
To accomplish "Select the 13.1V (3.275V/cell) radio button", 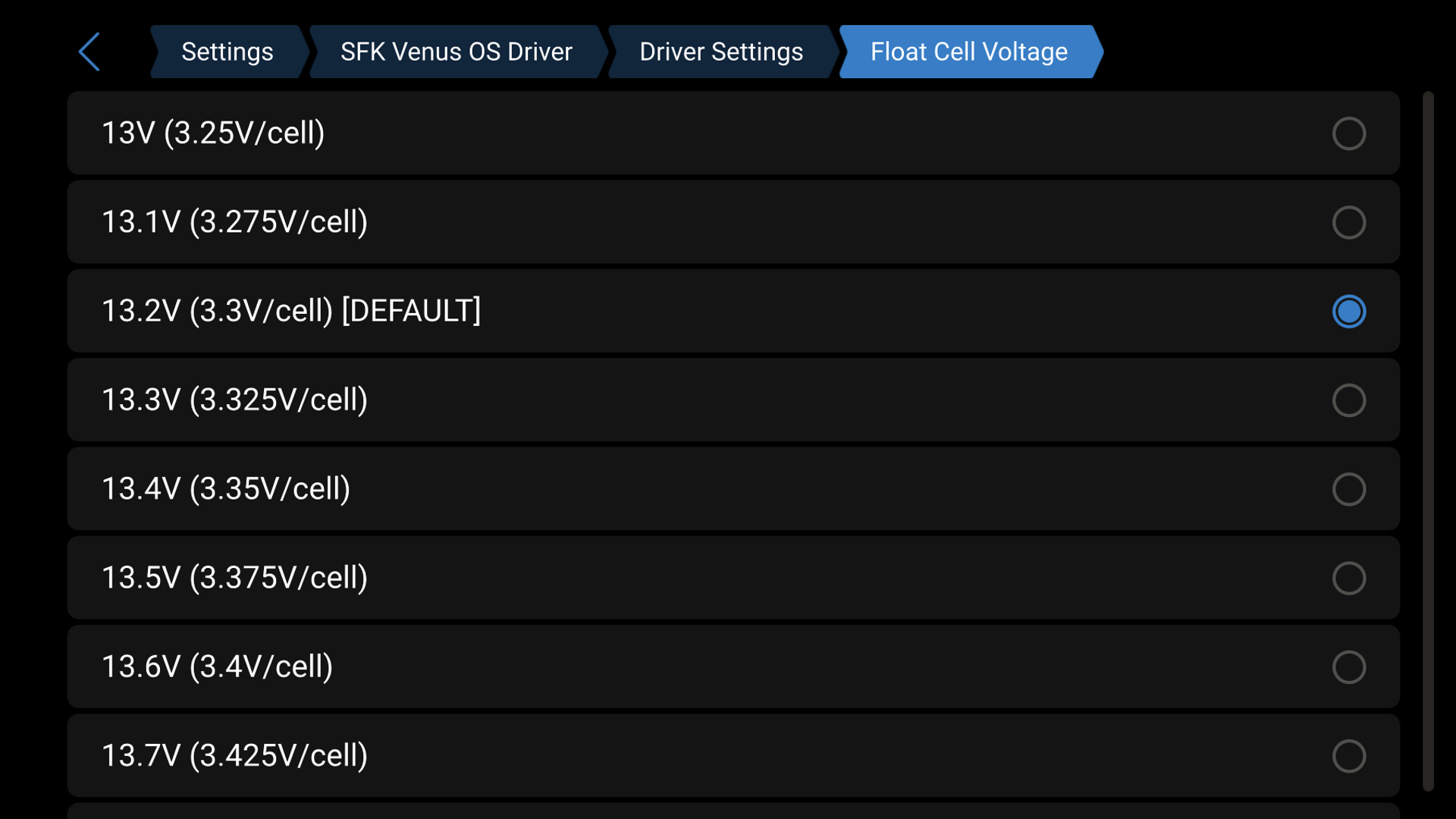I will 1349,222.
